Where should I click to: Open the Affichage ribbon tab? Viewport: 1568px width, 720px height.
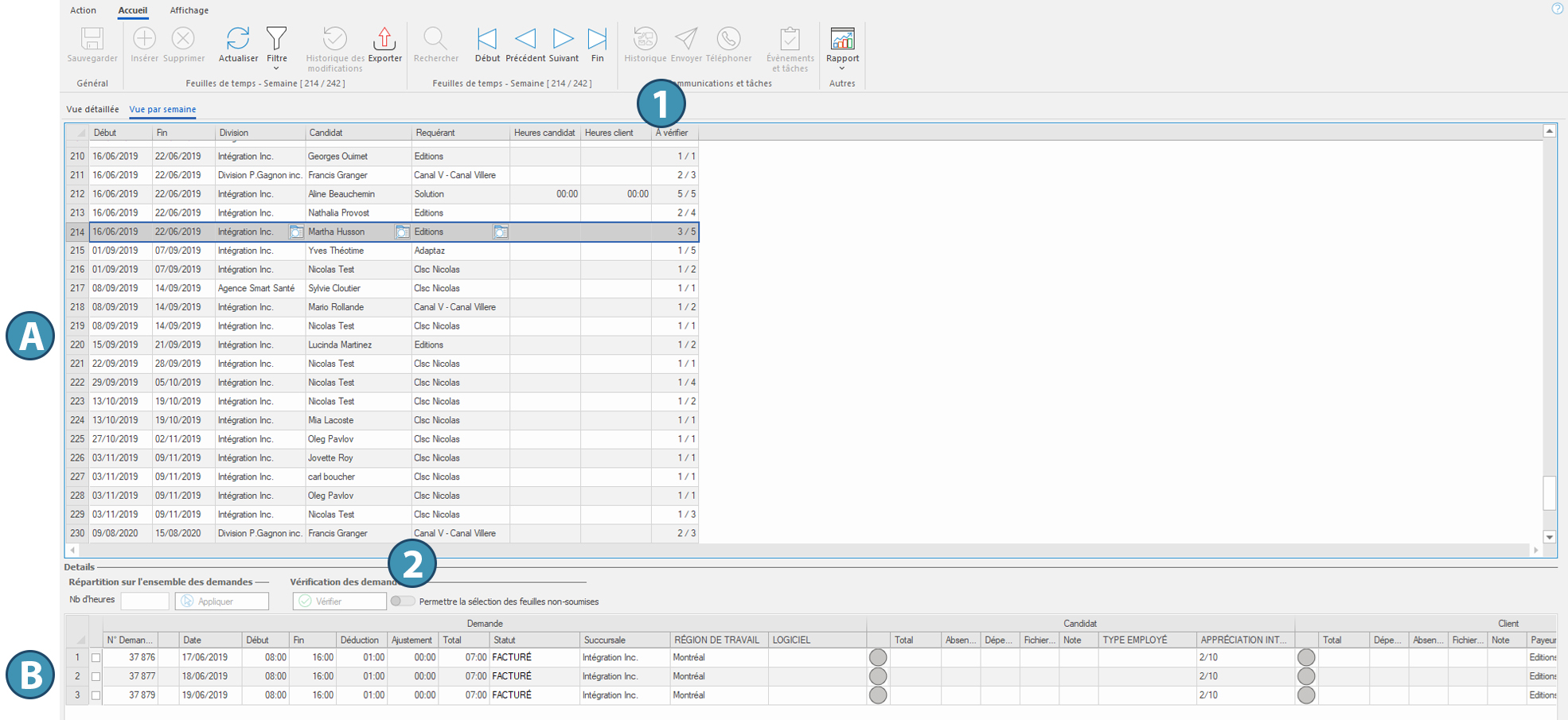click(189, 10)
